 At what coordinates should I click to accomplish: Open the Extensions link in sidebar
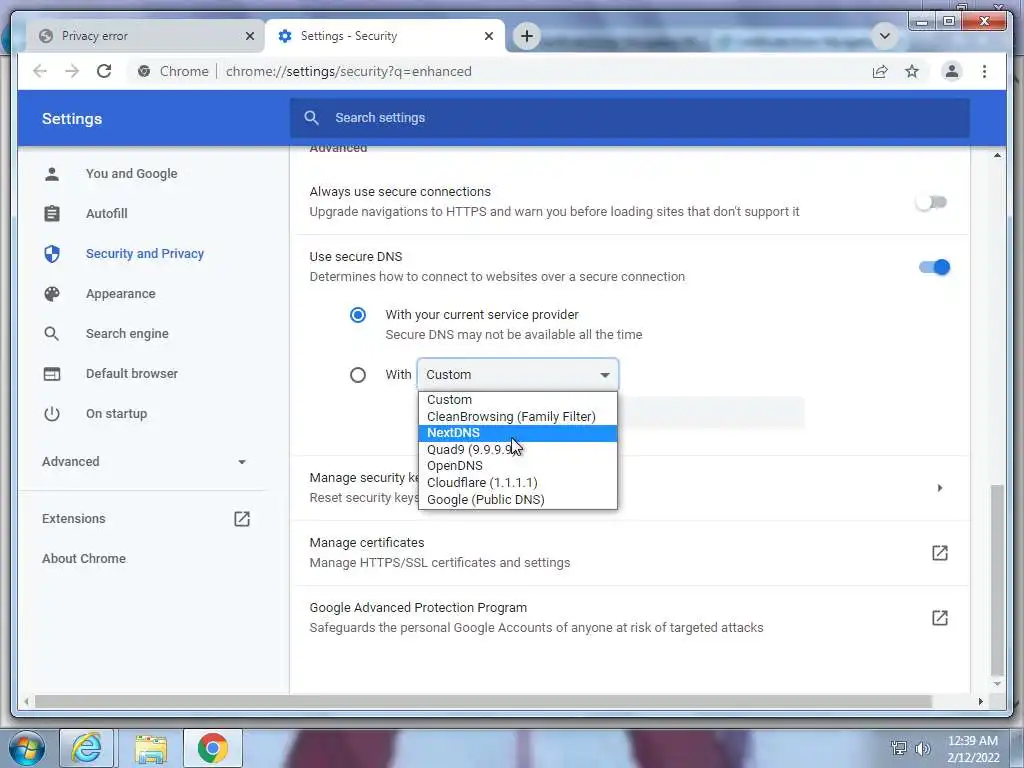(73, 519)
